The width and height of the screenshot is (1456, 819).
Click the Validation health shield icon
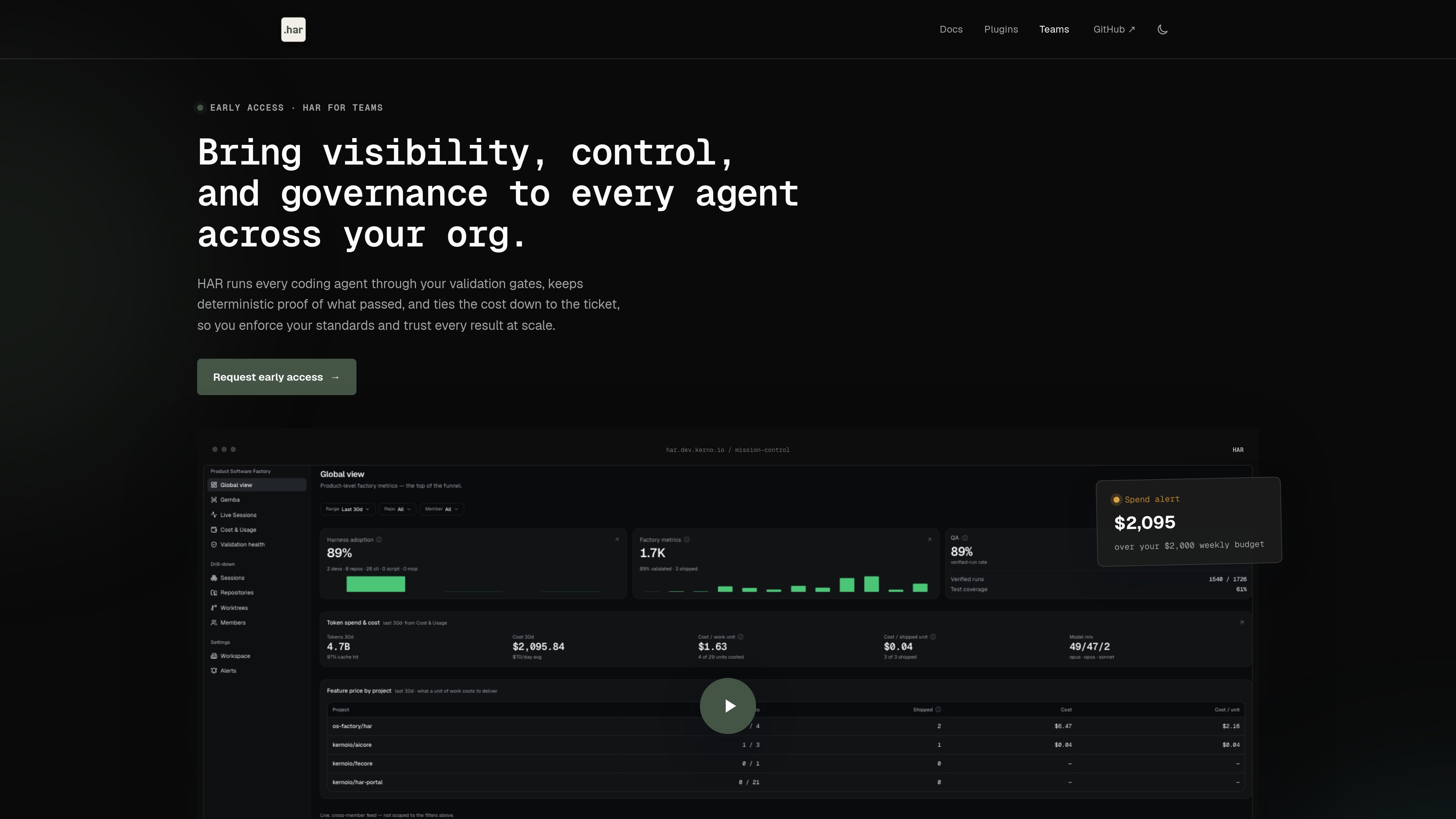214,544
